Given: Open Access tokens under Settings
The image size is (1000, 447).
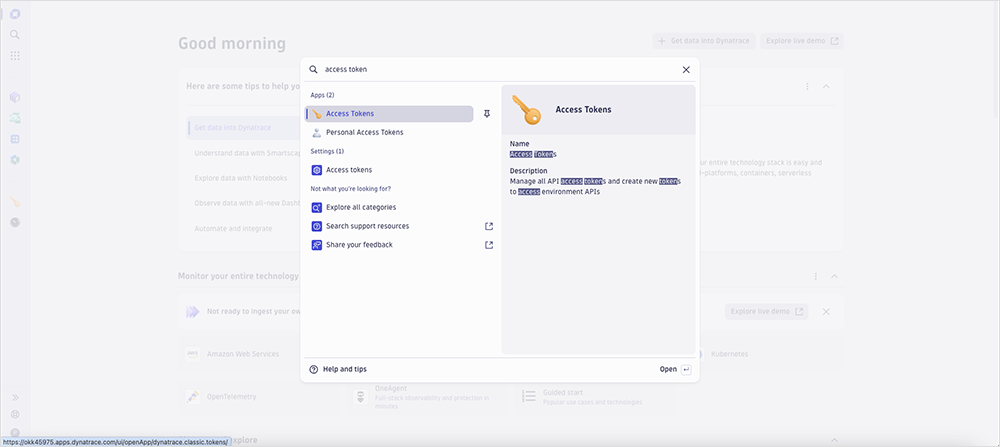Looking at the screenshot, I should [348, 170].
